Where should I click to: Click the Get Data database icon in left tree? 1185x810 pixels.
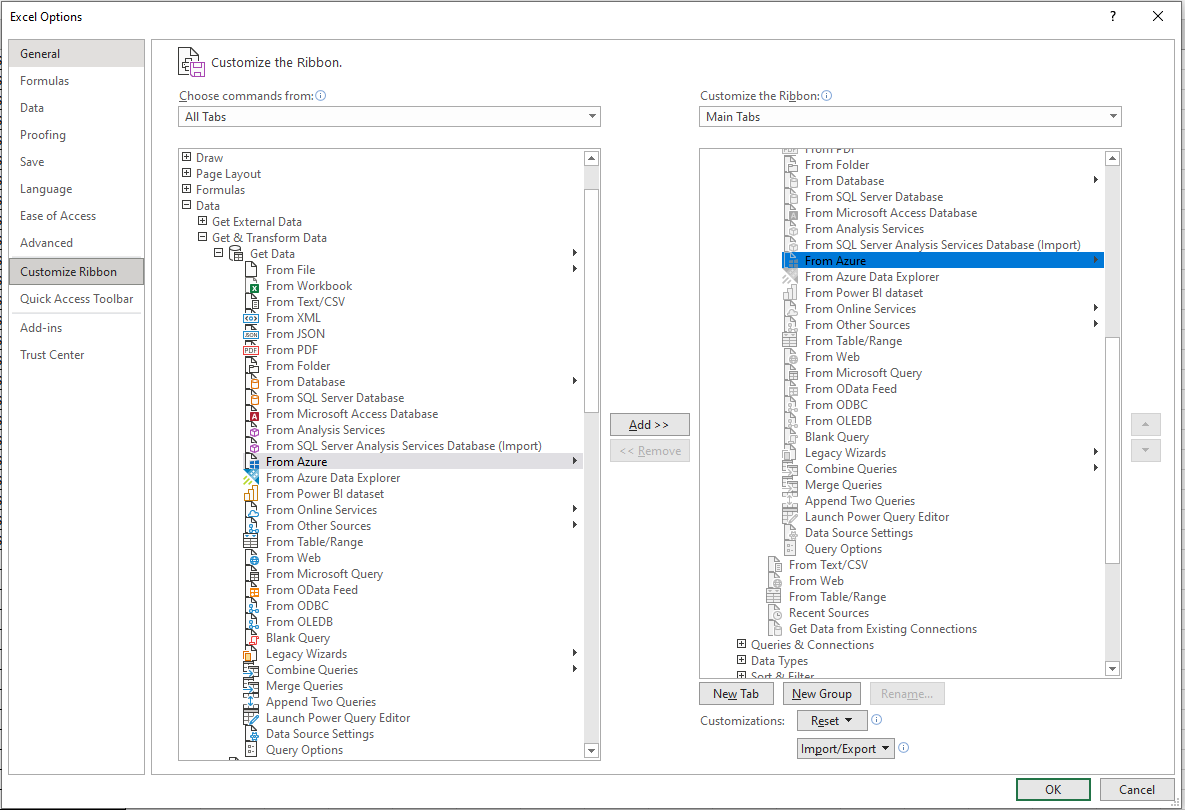click(x=236, y=254)
